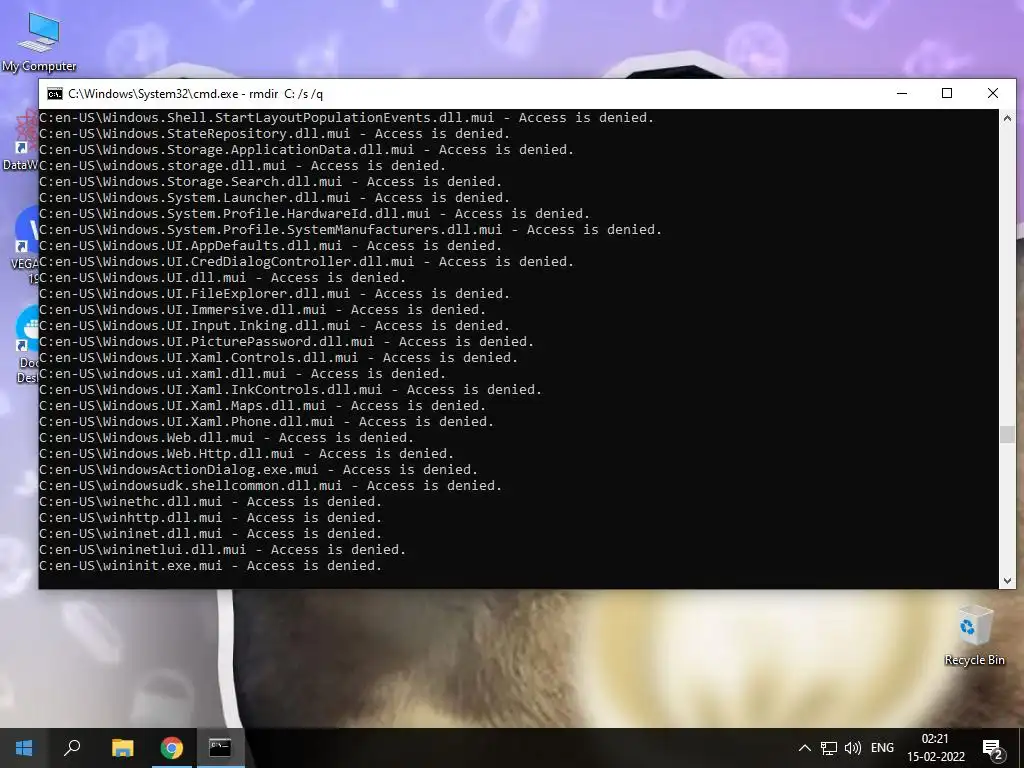This screenshot has width=1024, height=768.
Task: Click the line 'Windows.StateRepository.dll.mui - Access is denied.'
Action: point(274,134)
